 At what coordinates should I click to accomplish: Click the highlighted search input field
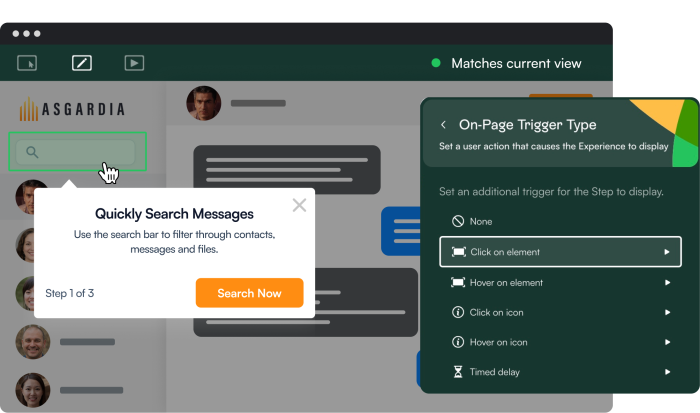[75, 152]
